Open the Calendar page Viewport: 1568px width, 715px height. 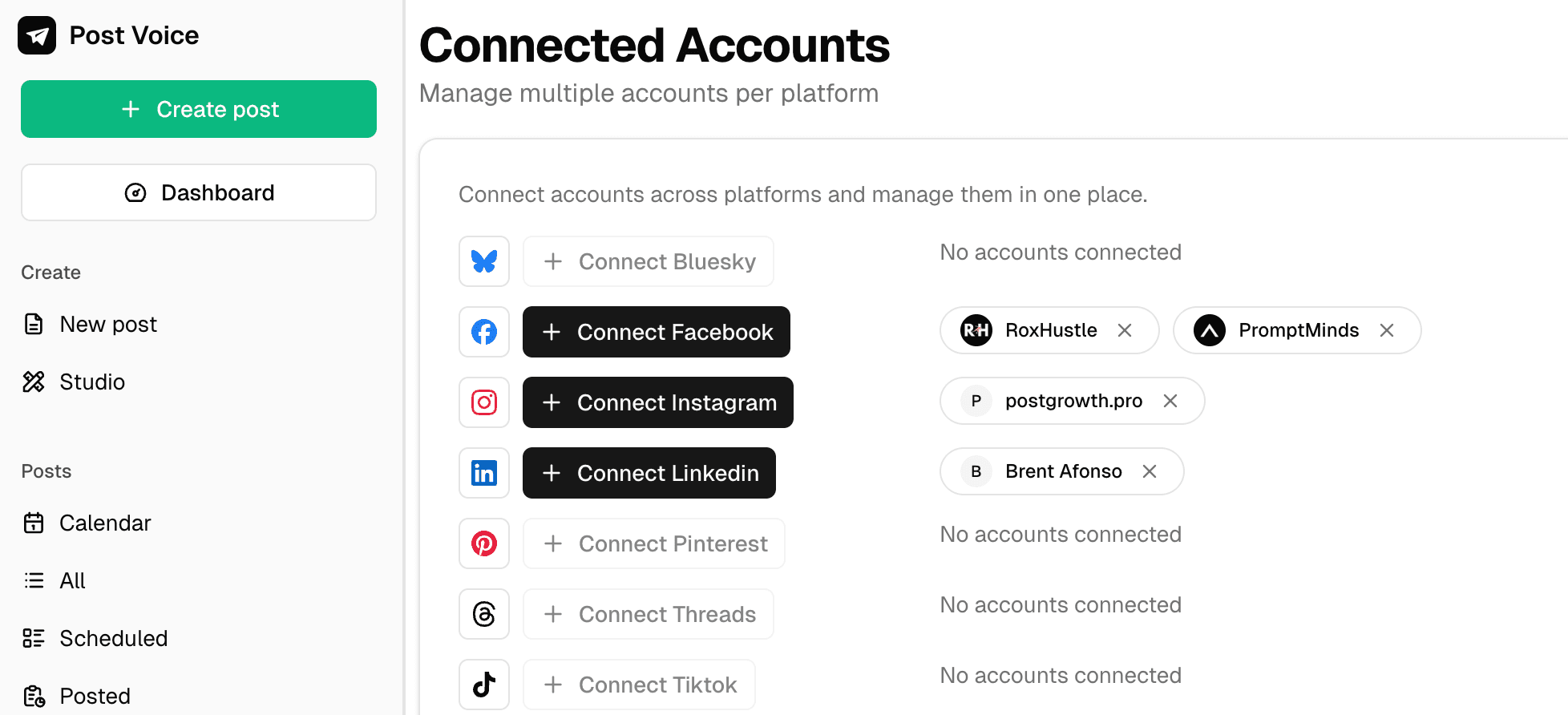pyautogui.click(x=104, y=523)
